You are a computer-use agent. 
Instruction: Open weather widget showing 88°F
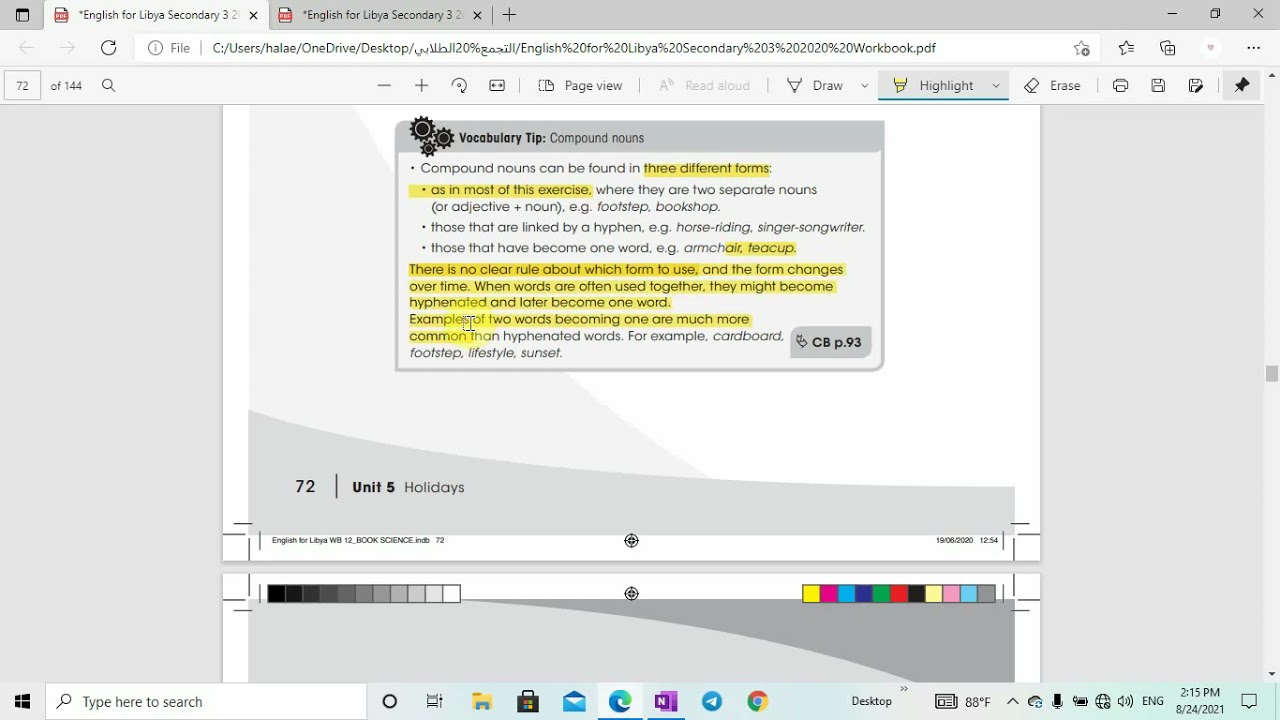(963, 702)
